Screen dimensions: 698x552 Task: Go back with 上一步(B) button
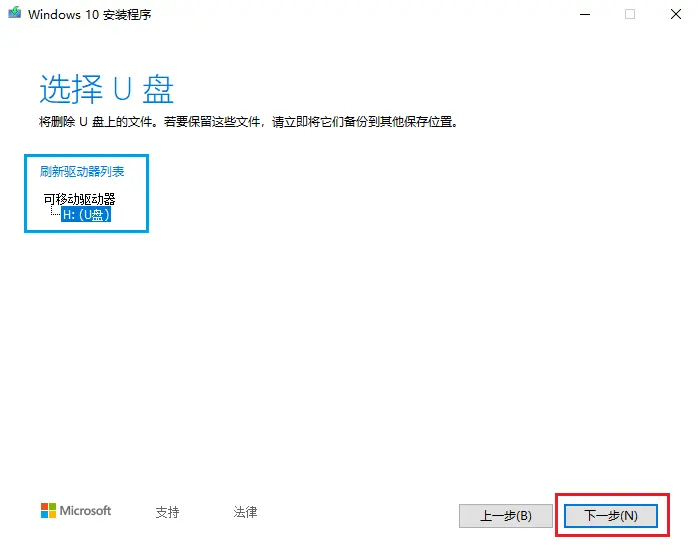[505, 516]
